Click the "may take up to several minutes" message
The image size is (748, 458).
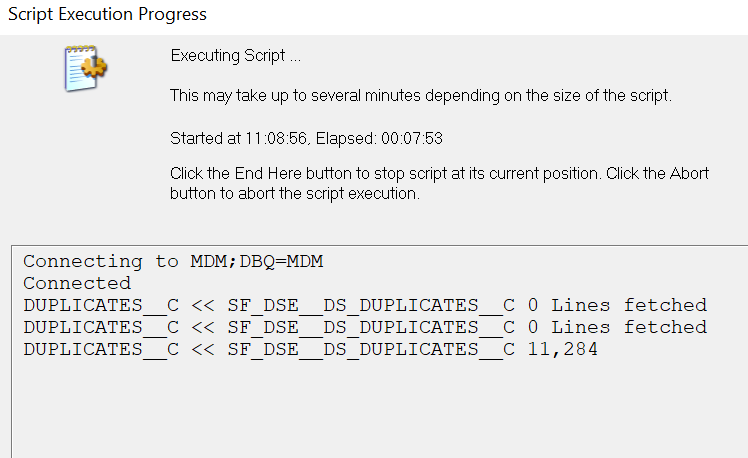tap(420, 96)
